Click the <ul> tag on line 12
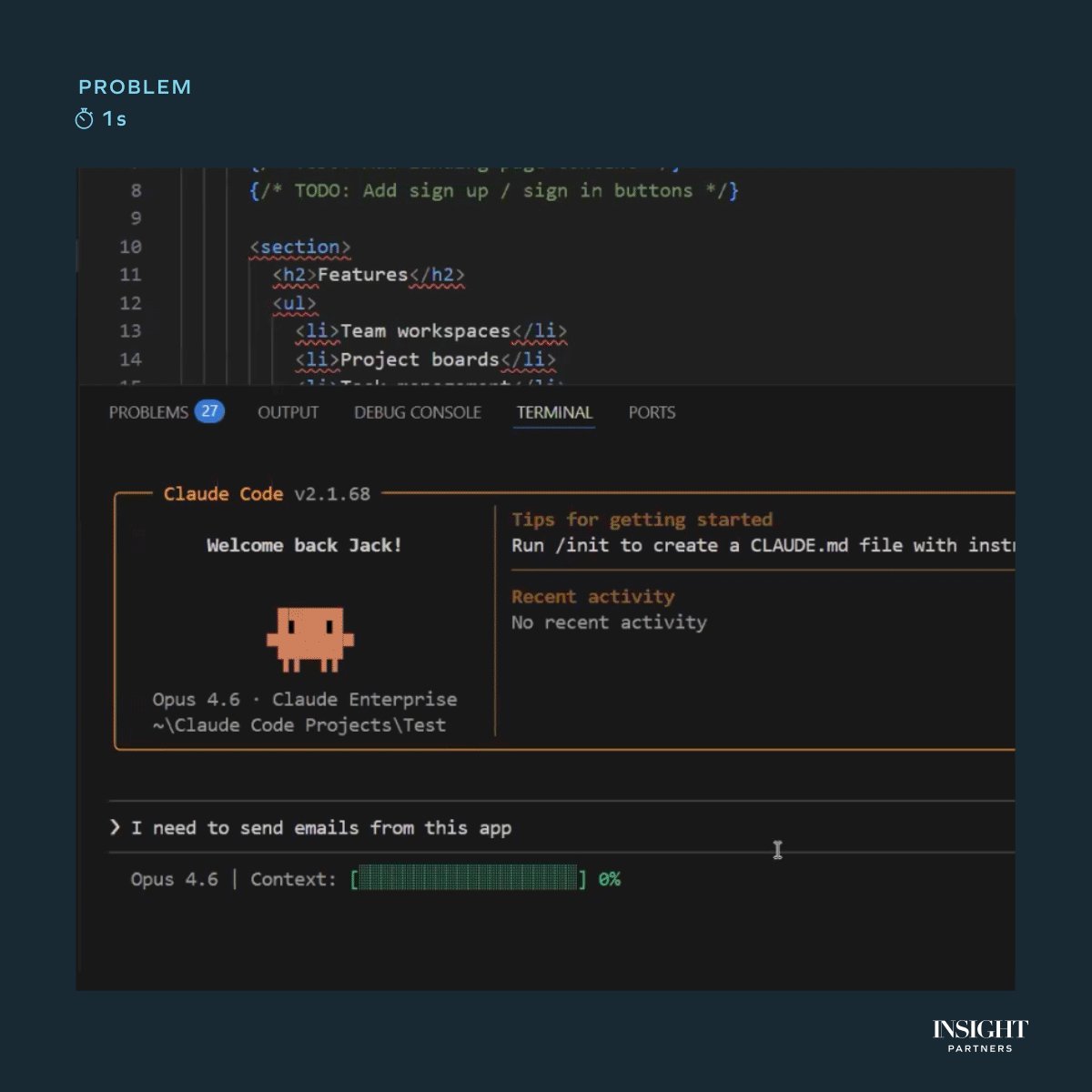 [294, 303]
